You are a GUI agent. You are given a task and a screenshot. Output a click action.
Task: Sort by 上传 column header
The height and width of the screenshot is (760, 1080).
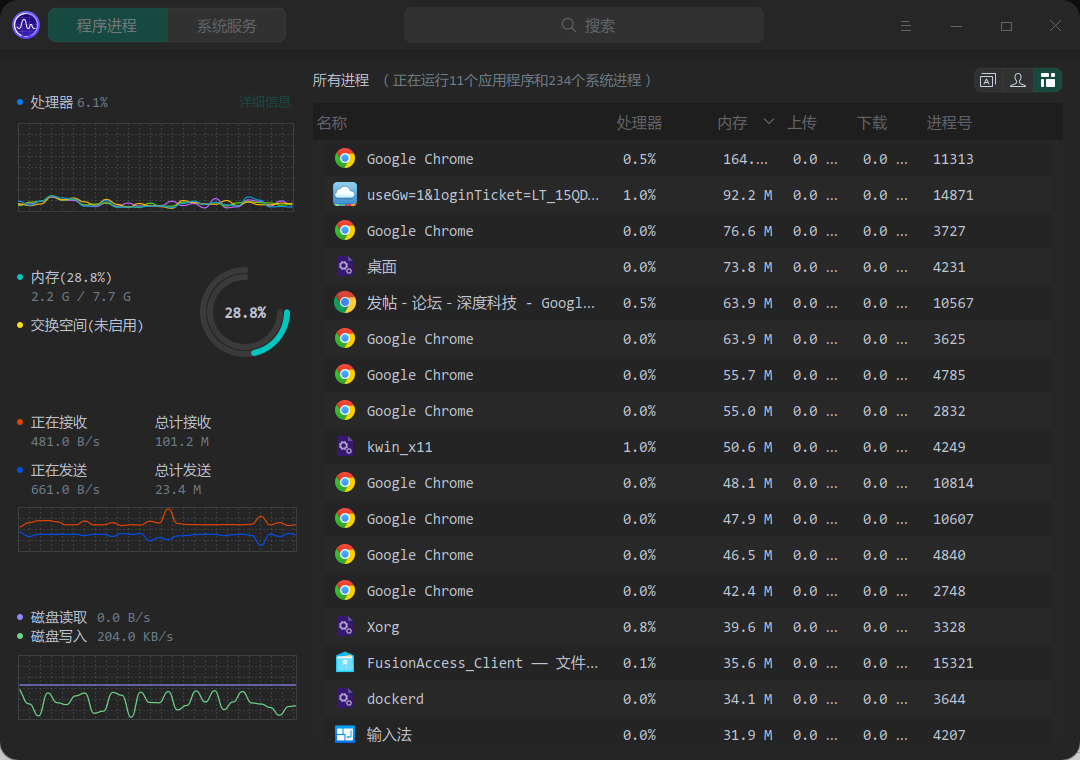802,123
